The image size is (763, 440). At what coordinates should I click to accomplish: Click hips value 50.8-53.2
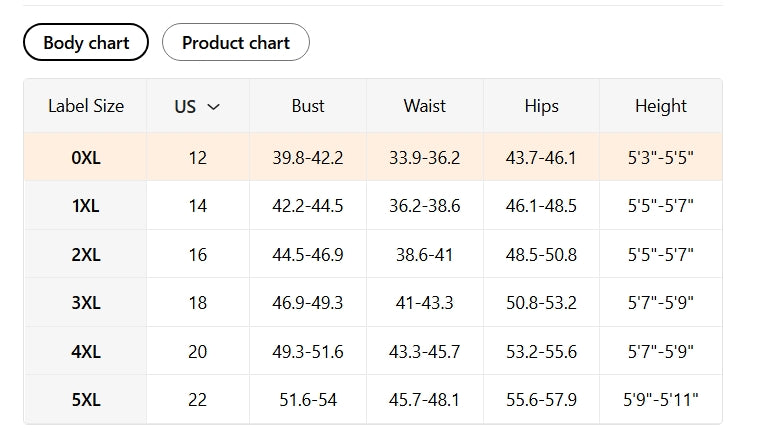[x=541, y=303]
